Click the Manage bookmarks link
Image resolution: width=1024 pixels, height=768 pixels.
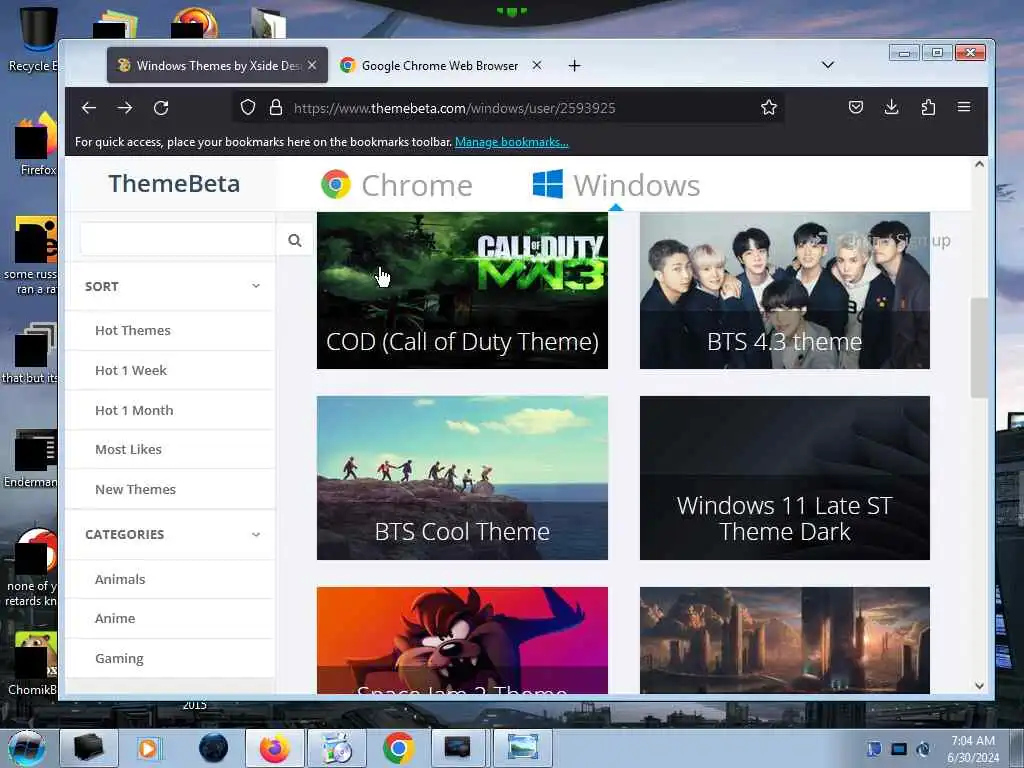point(511,142)
